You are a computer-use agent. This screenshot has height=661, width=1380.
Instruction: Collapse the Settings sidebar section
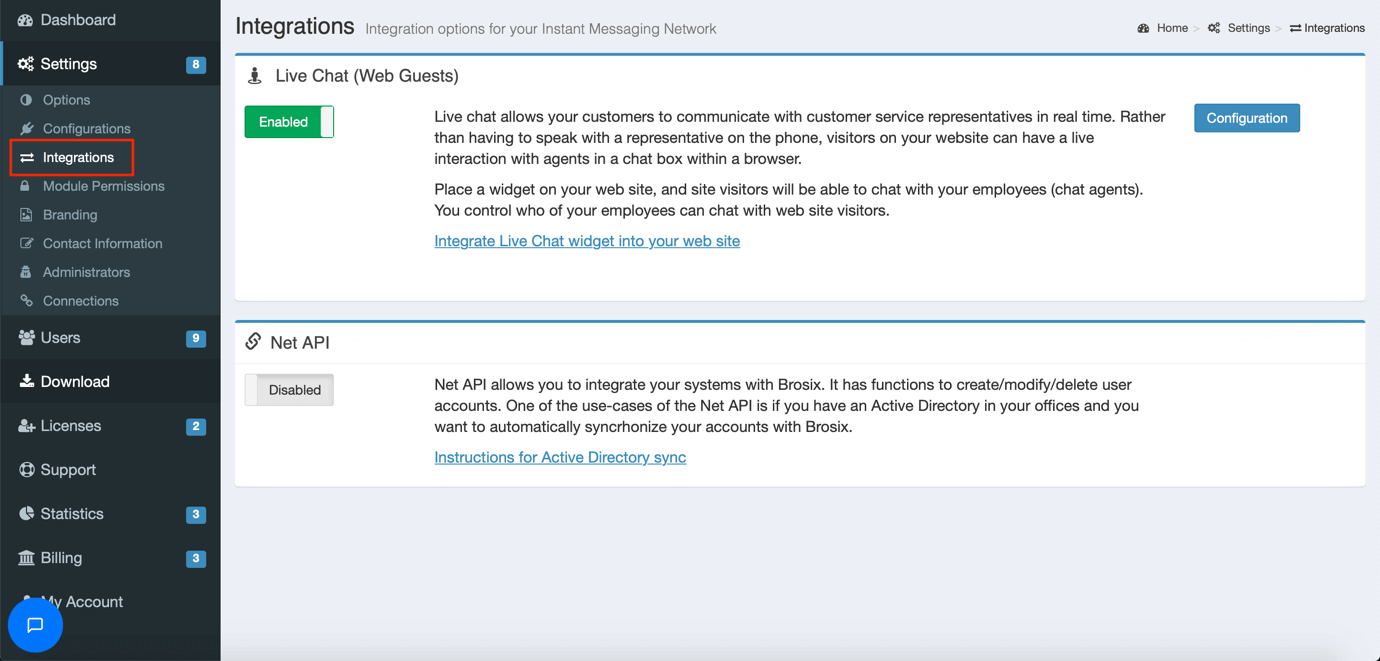[69, 64]
